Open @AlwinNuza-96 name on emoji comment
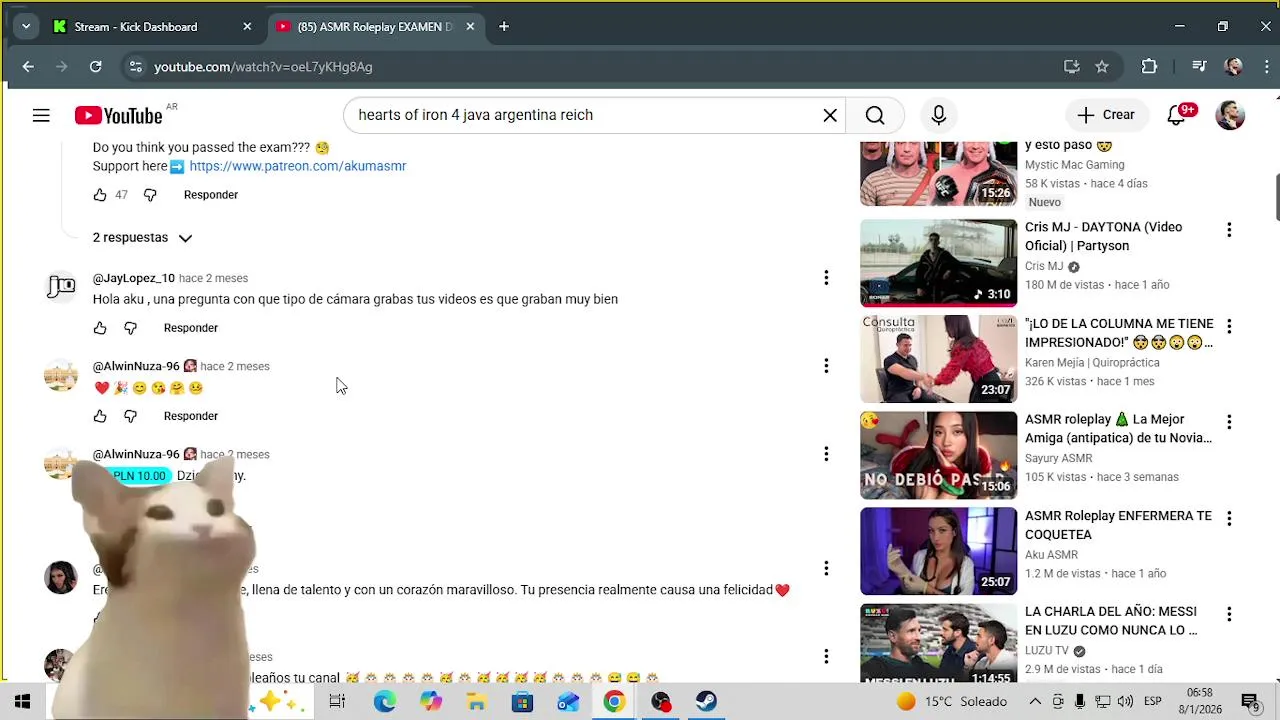 coord(136,366)
